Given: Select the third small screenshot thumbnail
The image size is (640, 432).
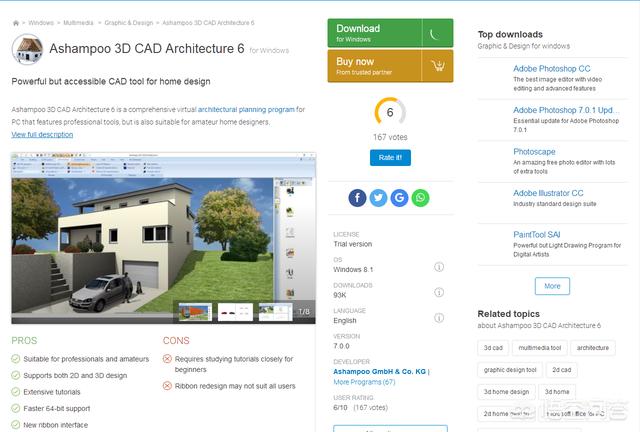Looking at the screenshot, I should (x=276, y=312).
